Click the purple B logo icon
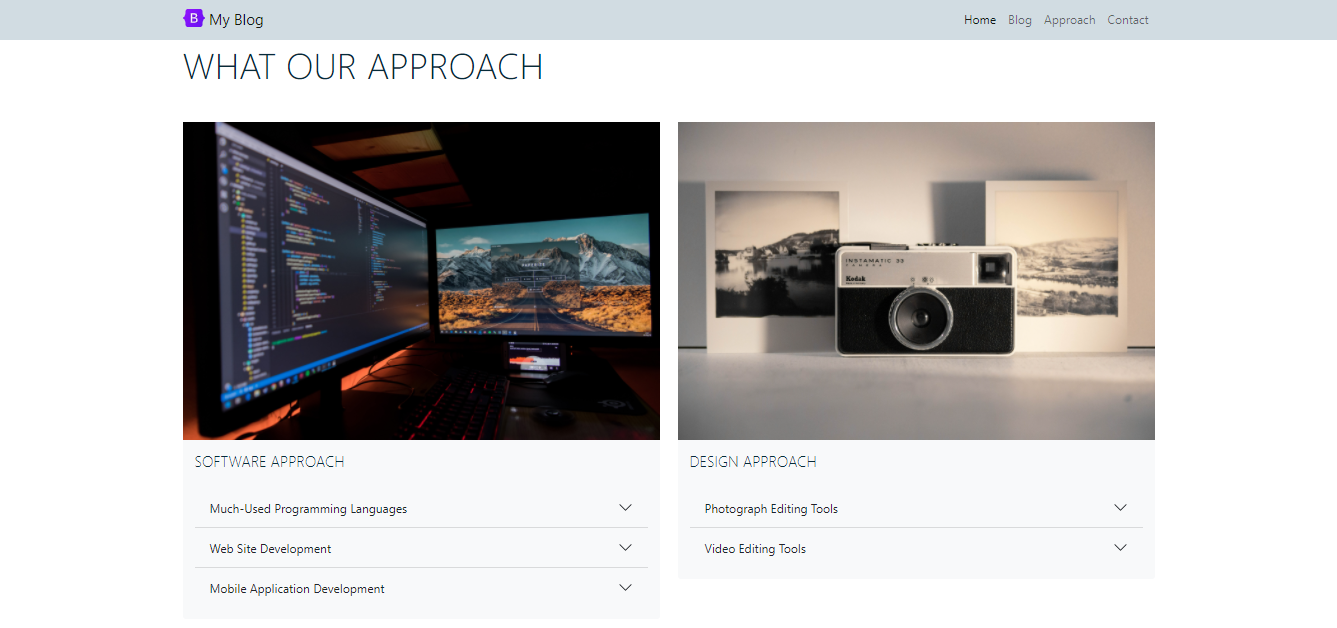 click(193, 19)
